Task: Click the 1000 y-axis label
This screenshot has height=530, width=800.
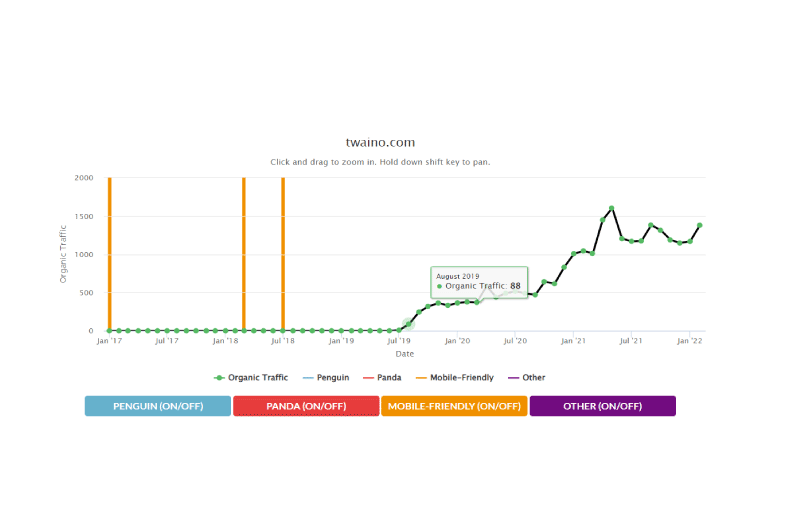Action: pos(84,255)
